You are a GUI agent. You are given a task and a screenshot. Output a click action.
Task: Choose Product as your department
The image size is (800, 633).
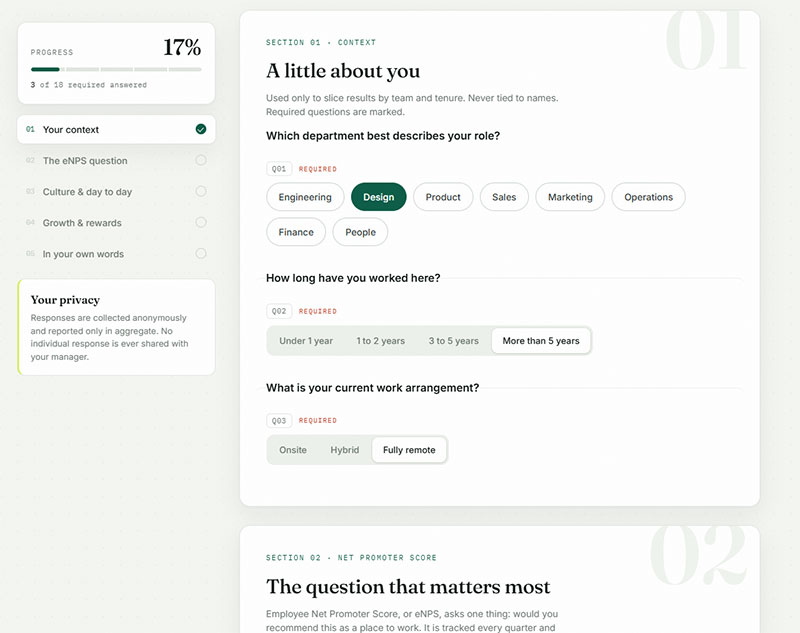click(443, 197)
